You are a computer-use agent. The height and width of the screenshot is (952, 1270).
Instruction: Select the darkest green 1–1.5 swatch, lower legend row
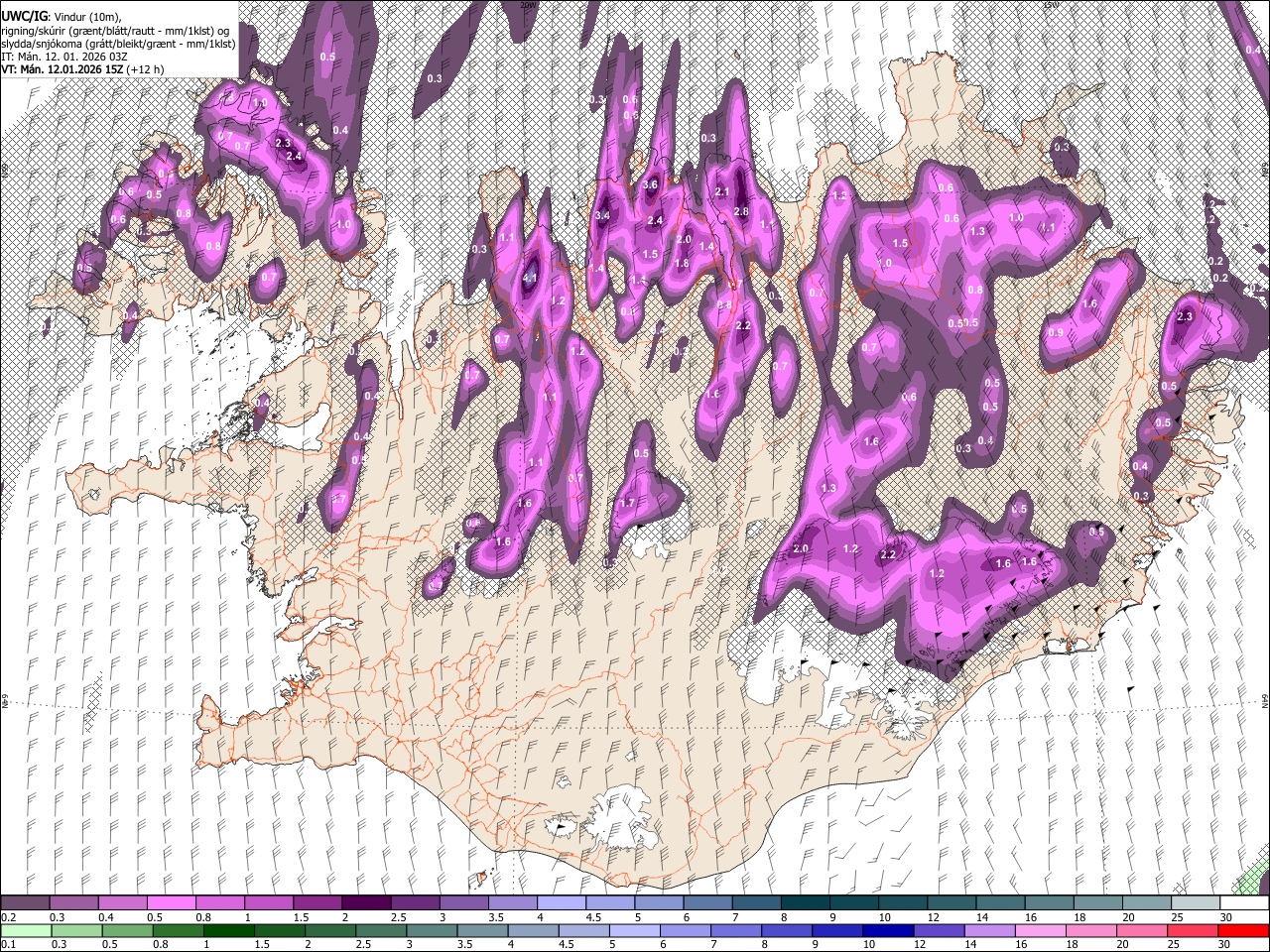pos(228,930)
